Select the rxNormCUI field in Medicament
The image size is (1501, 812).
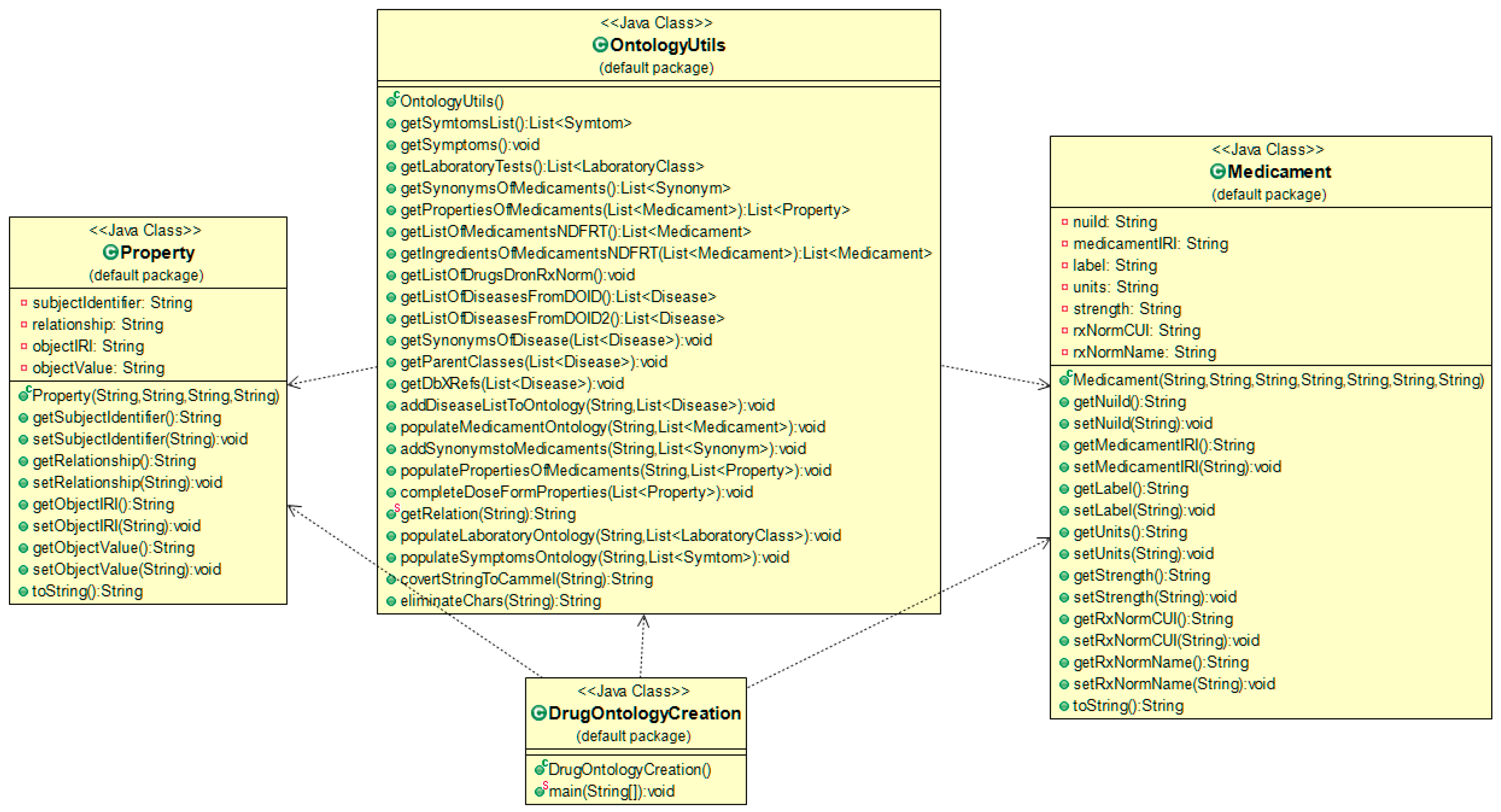click(1136, 330)
